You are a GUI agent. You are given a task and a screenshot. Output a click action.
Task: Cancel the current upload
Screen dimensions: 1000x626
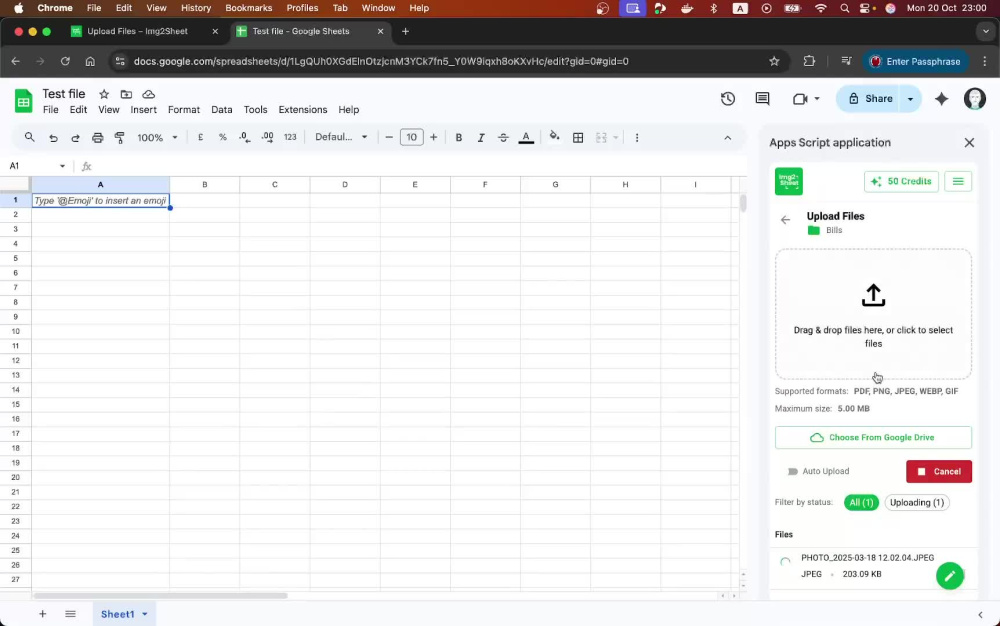click(939, 472)
